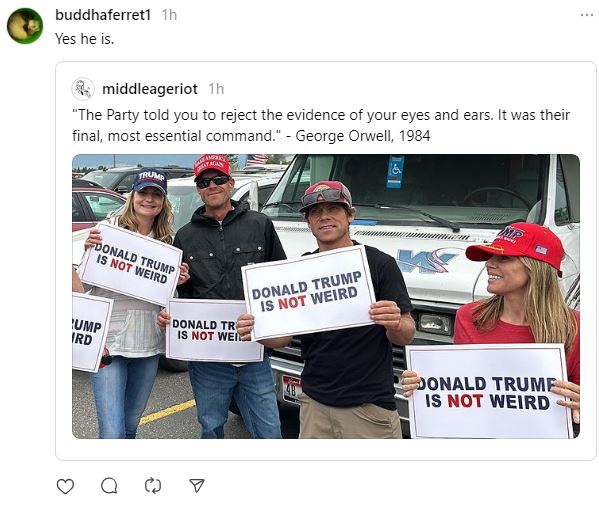Open the quoted George Orwell 1984 text
The image size is (599, 505).
321,125
